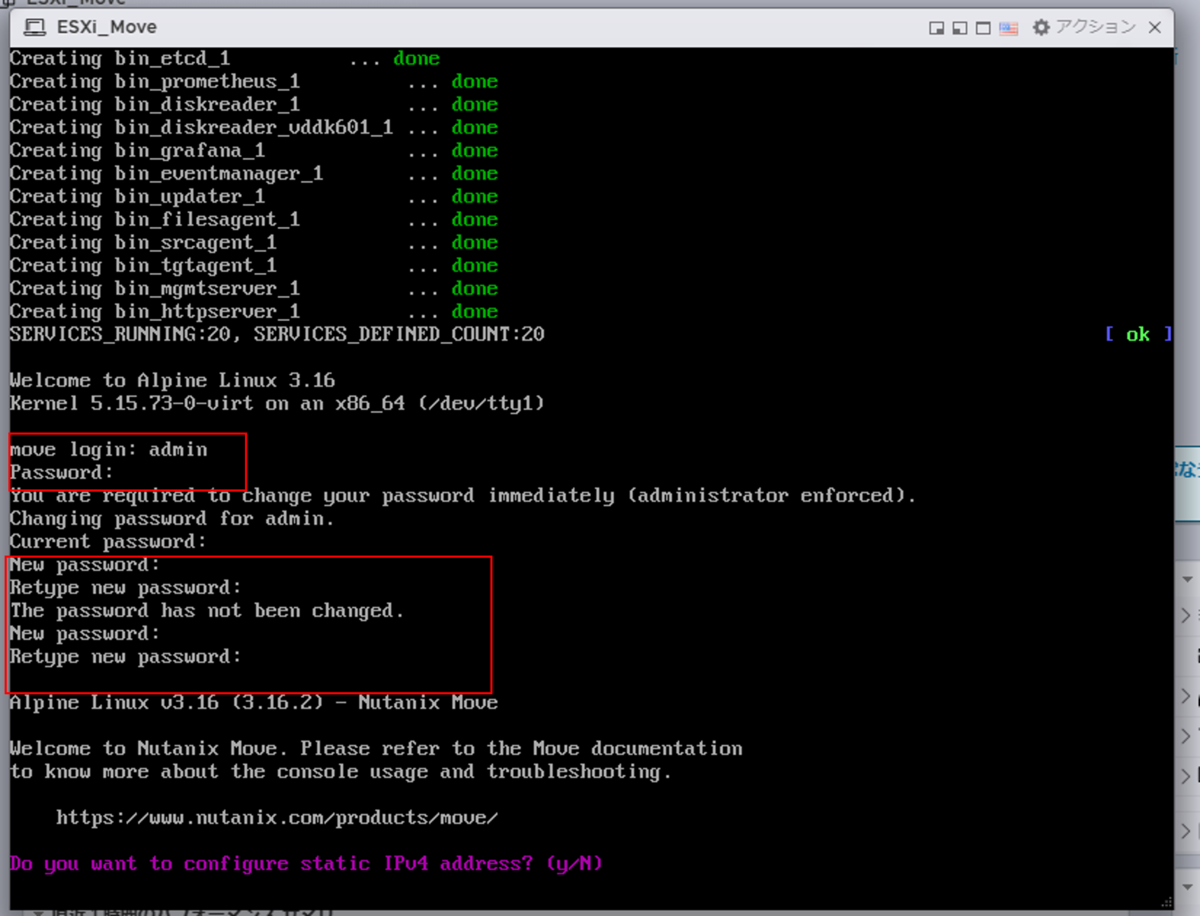Click the 'console usage and troubleshooting' line
Viewport: 1200px width, 916px height.
341,771
